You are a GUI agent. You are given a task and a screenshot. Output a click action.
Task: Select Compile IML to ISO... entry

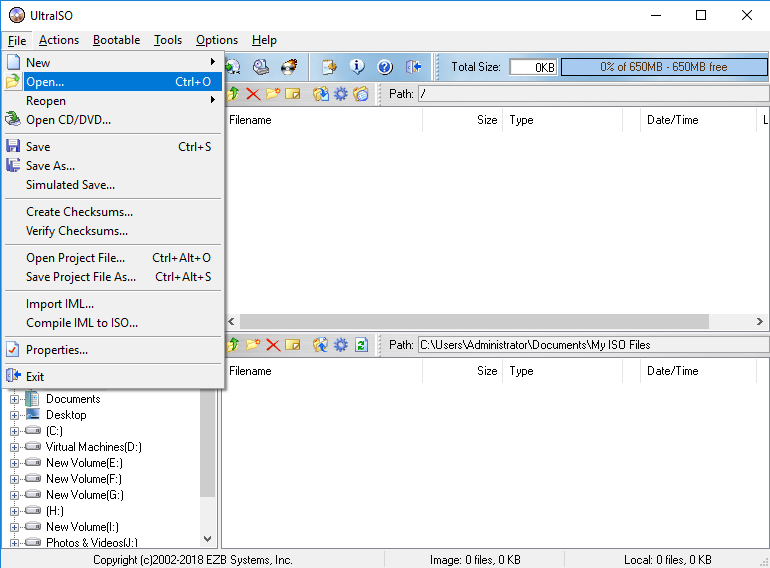coord(113,323)
